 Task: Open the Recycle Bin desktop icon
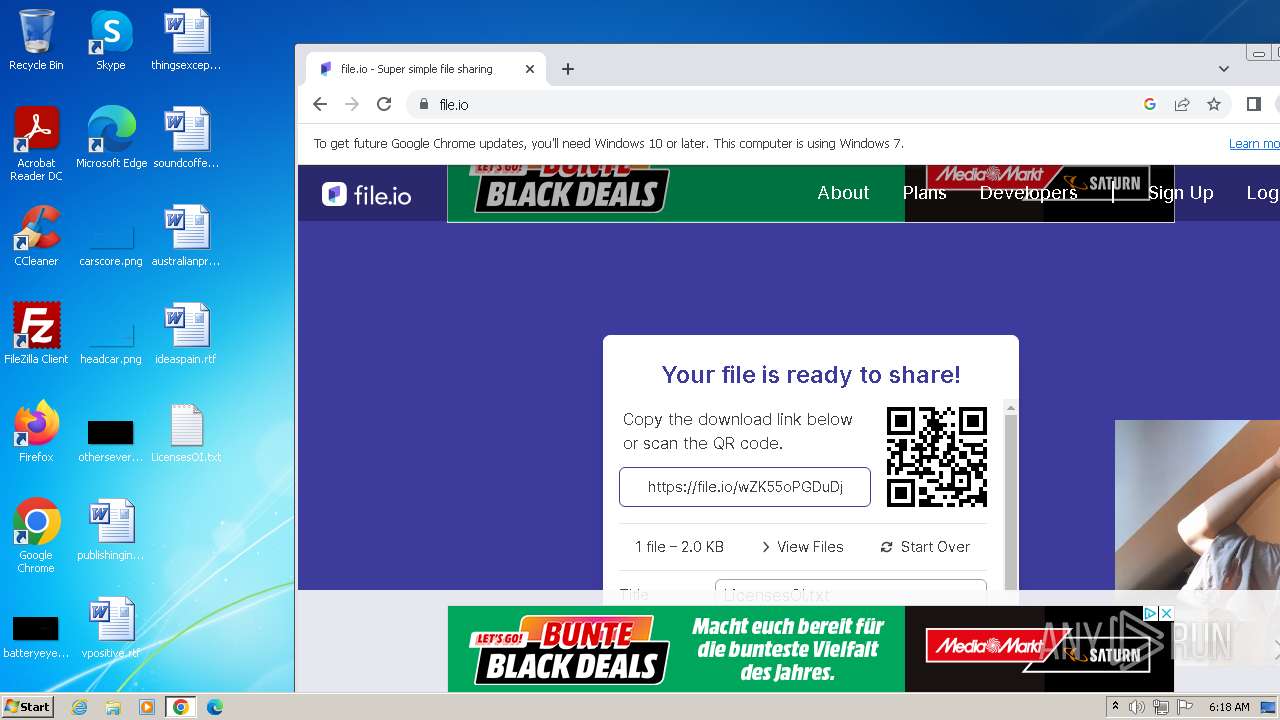pos(36,40)
